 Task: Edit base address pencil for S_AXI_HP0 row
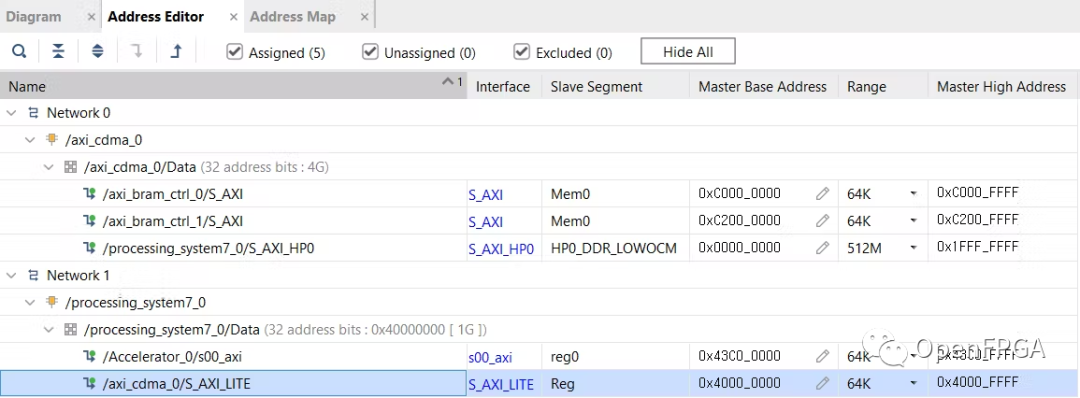point(822,248)
